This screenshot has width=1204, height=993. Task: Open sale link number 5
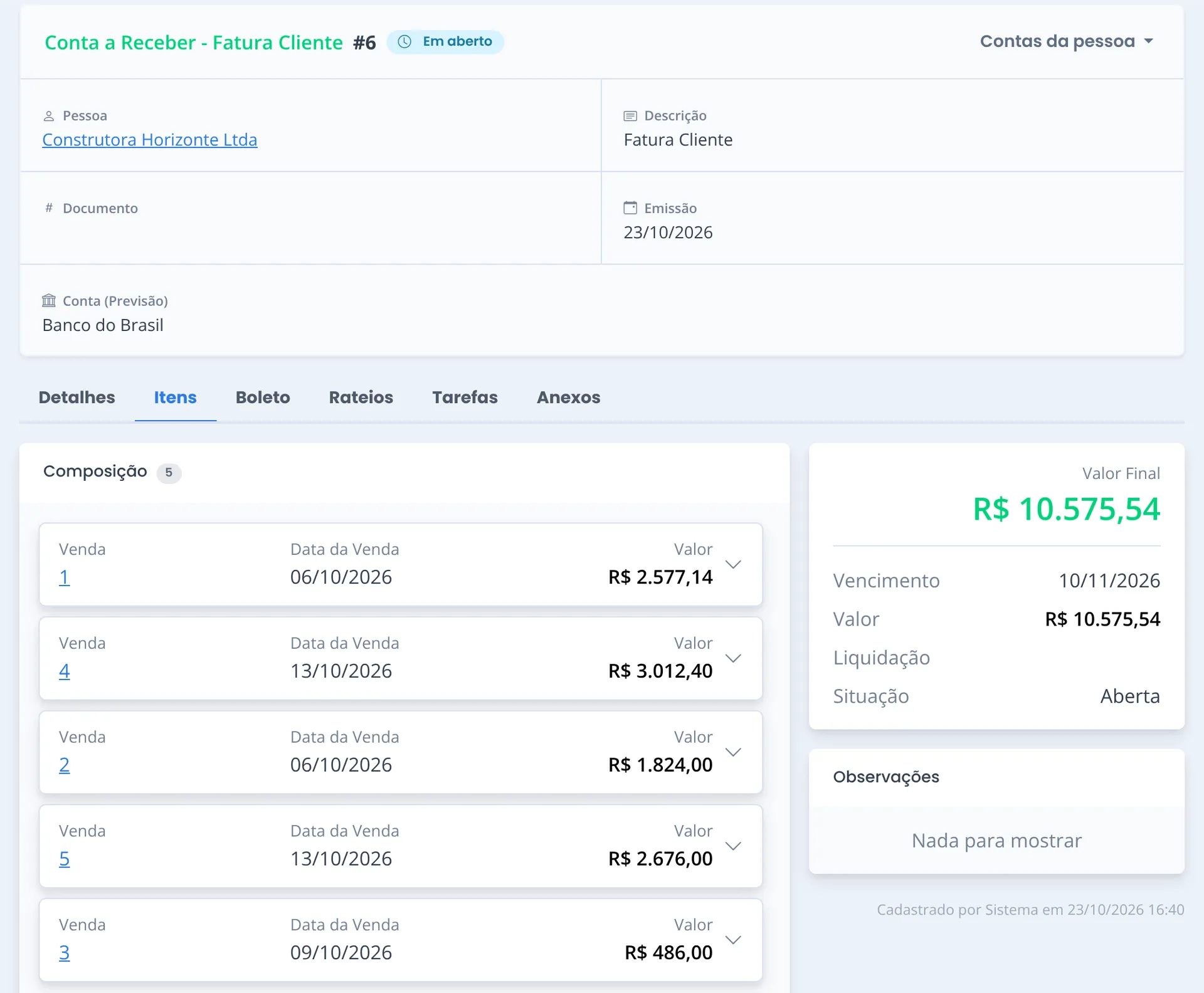pos(65,859)
